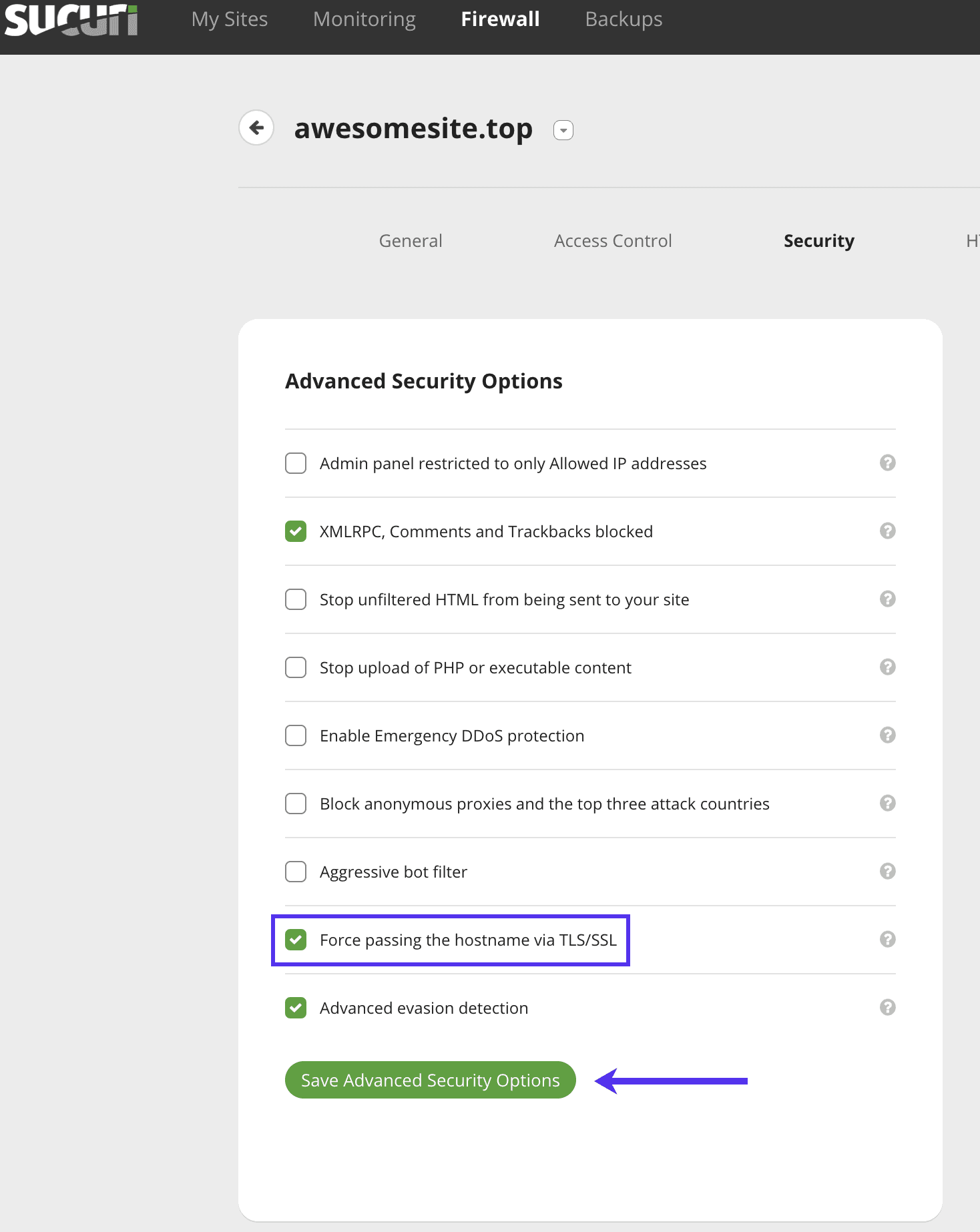Click Save Advanced Security Options button
Screen dimensions: 980x1232
(x=431, y=1080)
